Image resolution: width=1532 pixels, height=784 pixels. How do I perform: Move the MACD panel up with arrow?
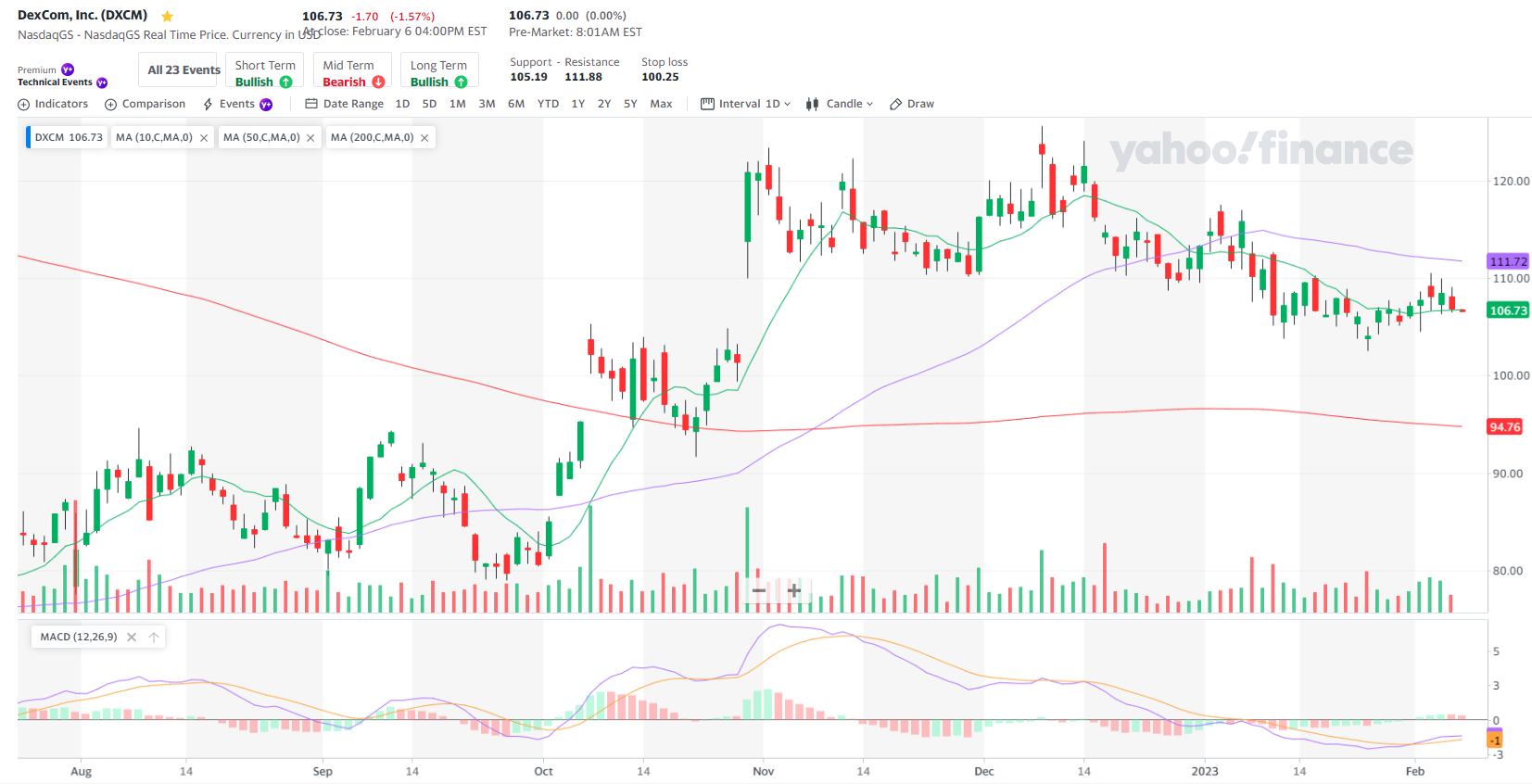pos(154,637)
